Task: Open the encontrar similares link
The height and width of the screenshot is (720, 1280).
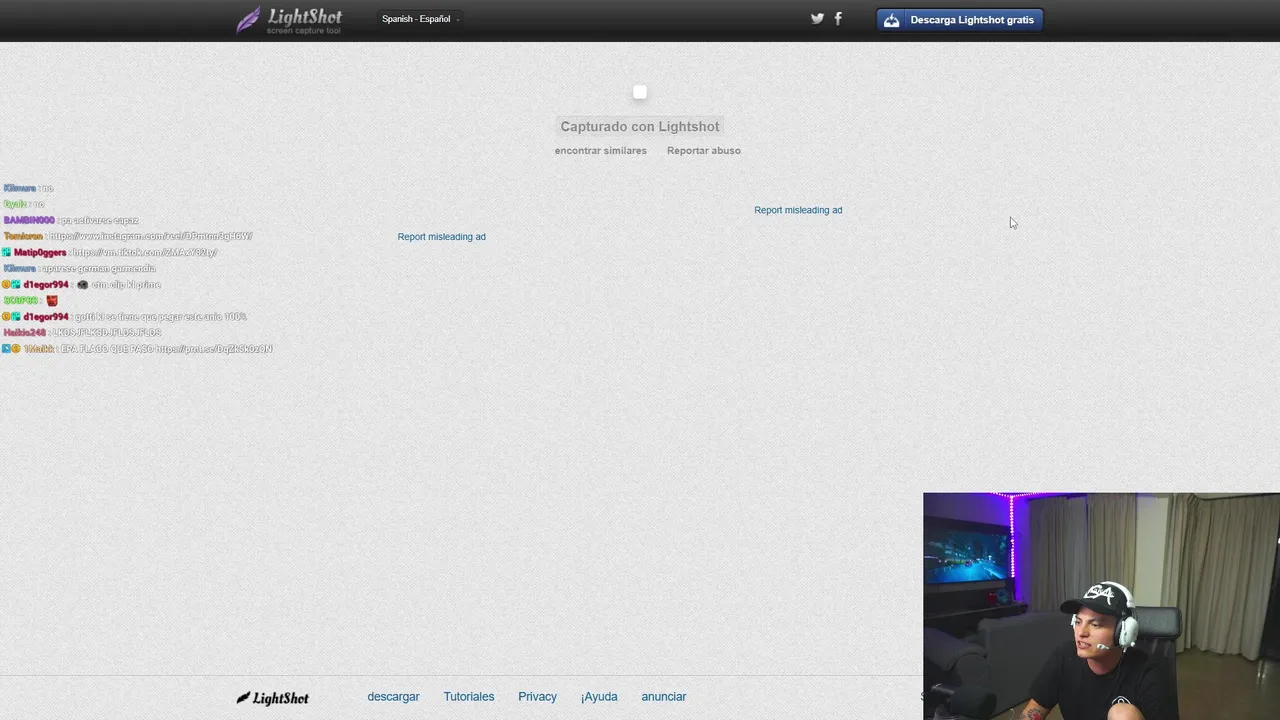Action: (x=601, y=150)
